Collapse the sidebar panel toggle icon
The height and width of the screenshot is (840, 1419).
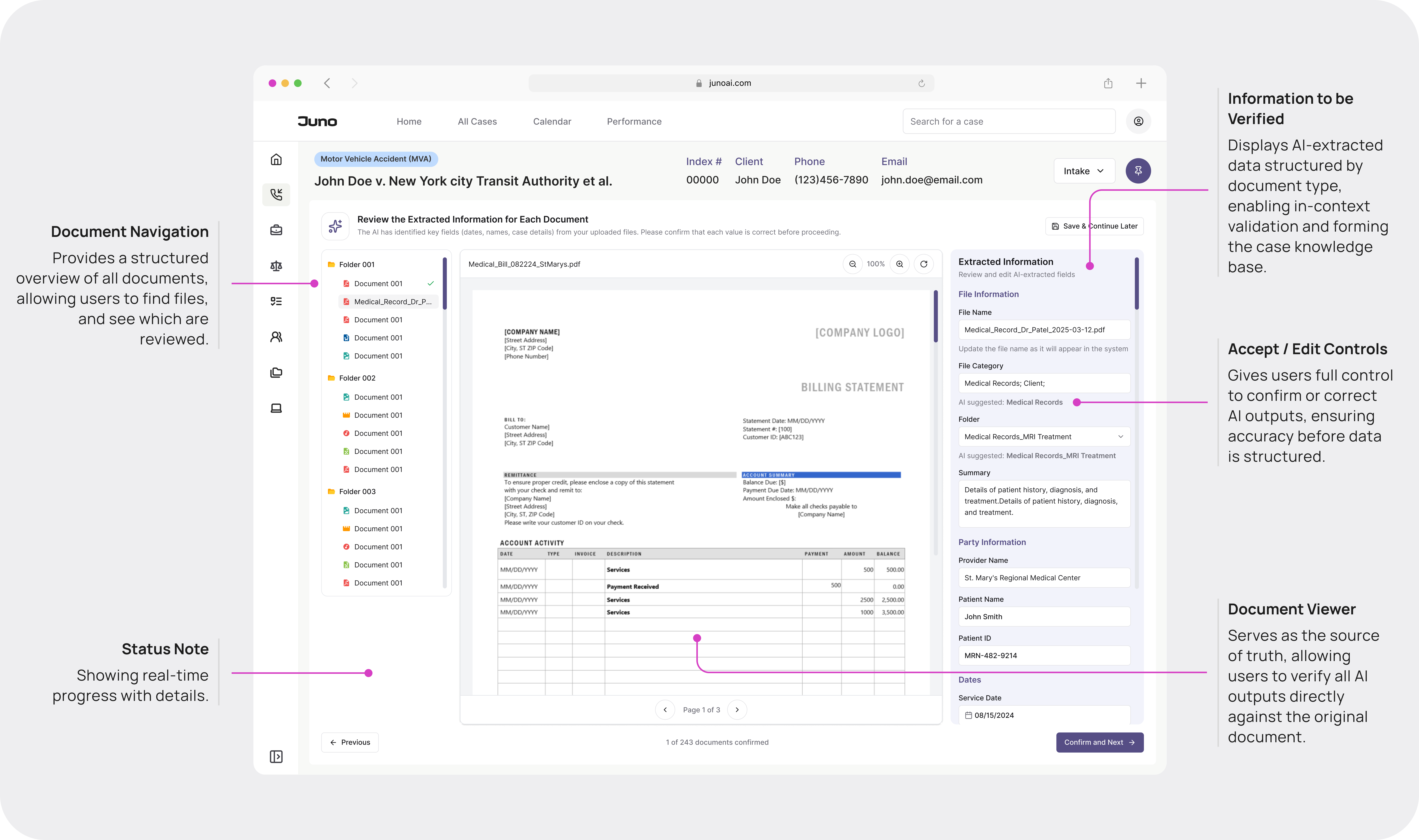[276, 757]
